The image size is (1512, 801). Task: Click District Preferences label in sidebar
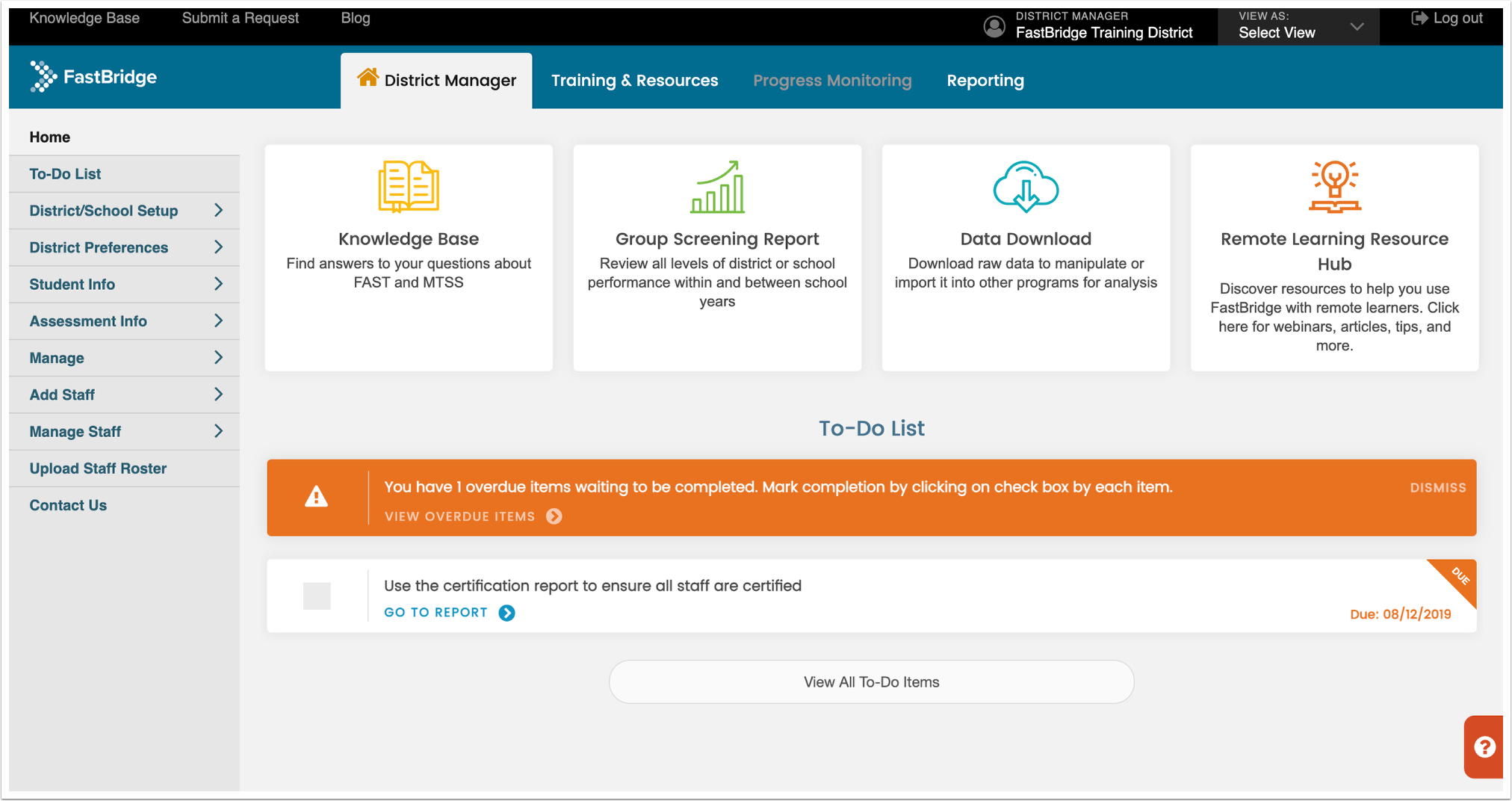click(99, 247)
